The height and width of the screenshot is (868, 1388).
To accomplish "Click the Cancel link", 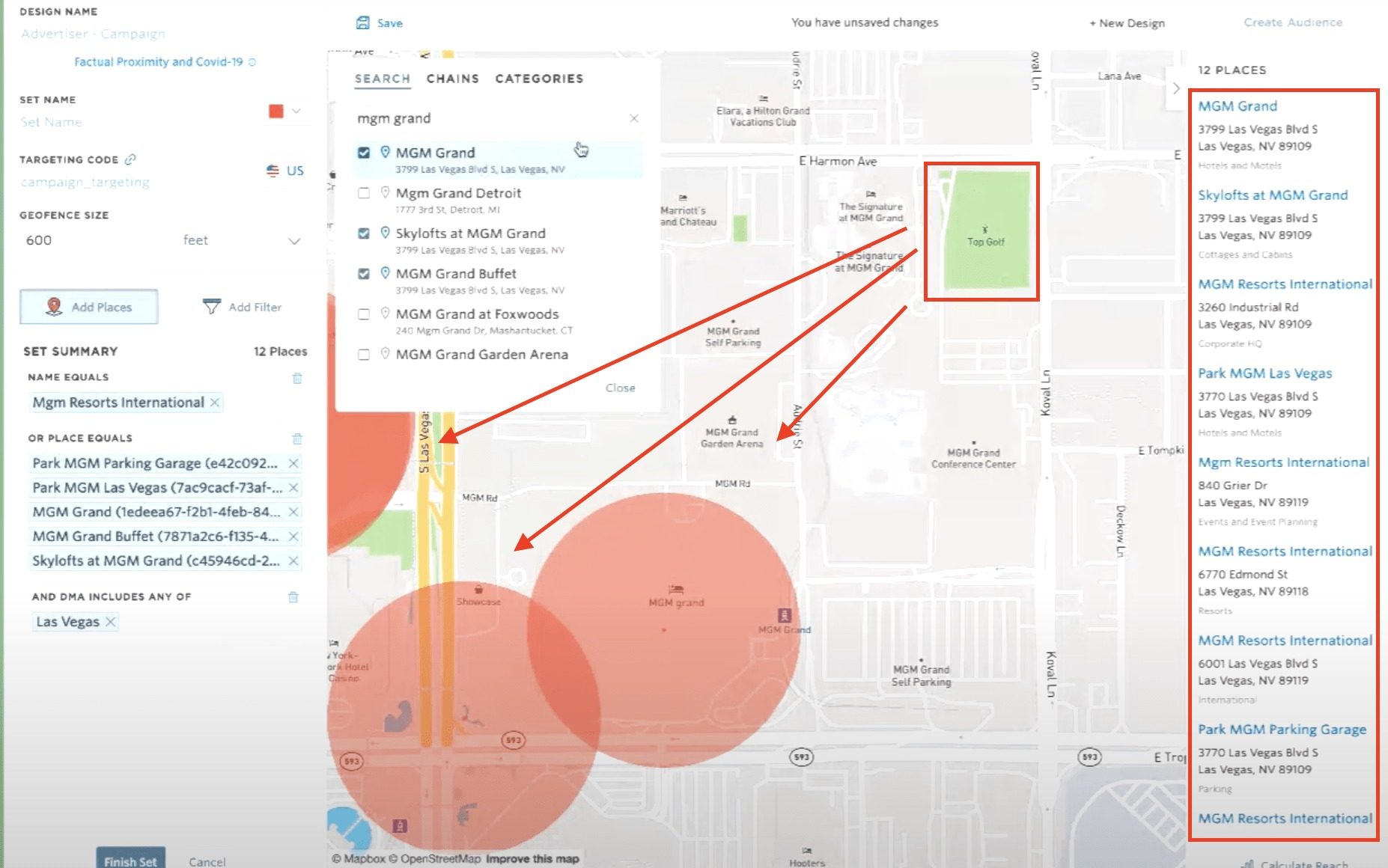I will (x=207, y=862).
